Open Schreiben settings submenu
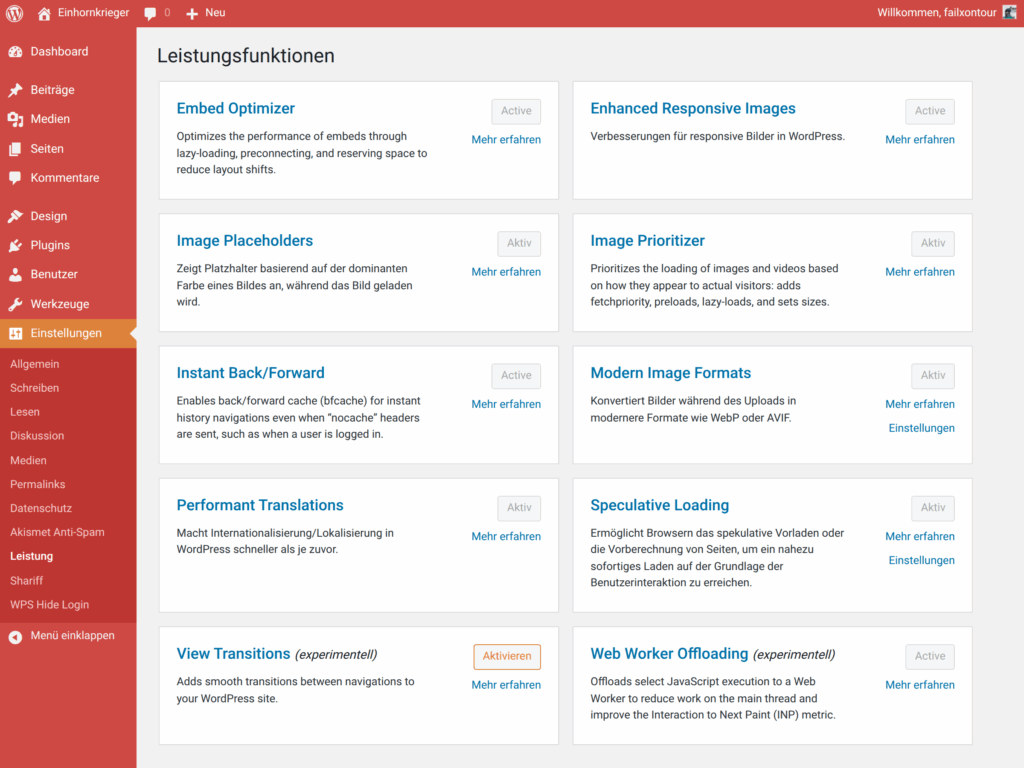The width and height of the screenshot is (1024, 768). (x=35, y=388)
